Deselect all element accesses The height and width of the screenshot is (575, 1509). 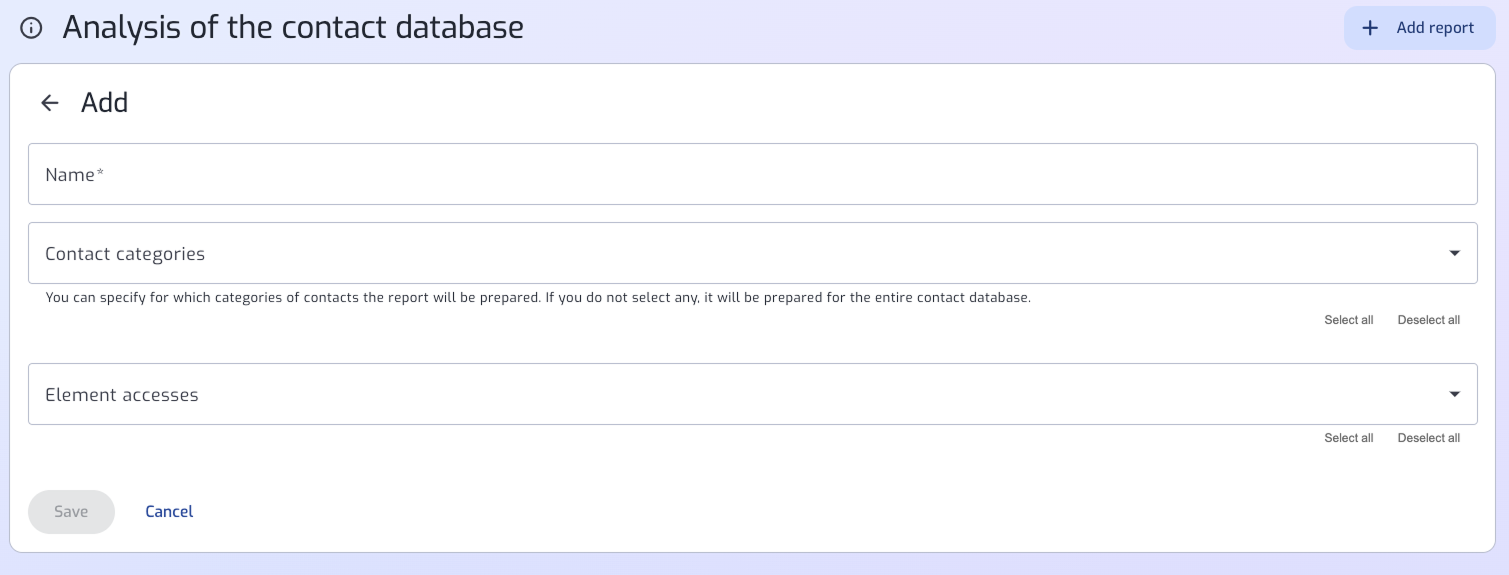pos(1428,438)
